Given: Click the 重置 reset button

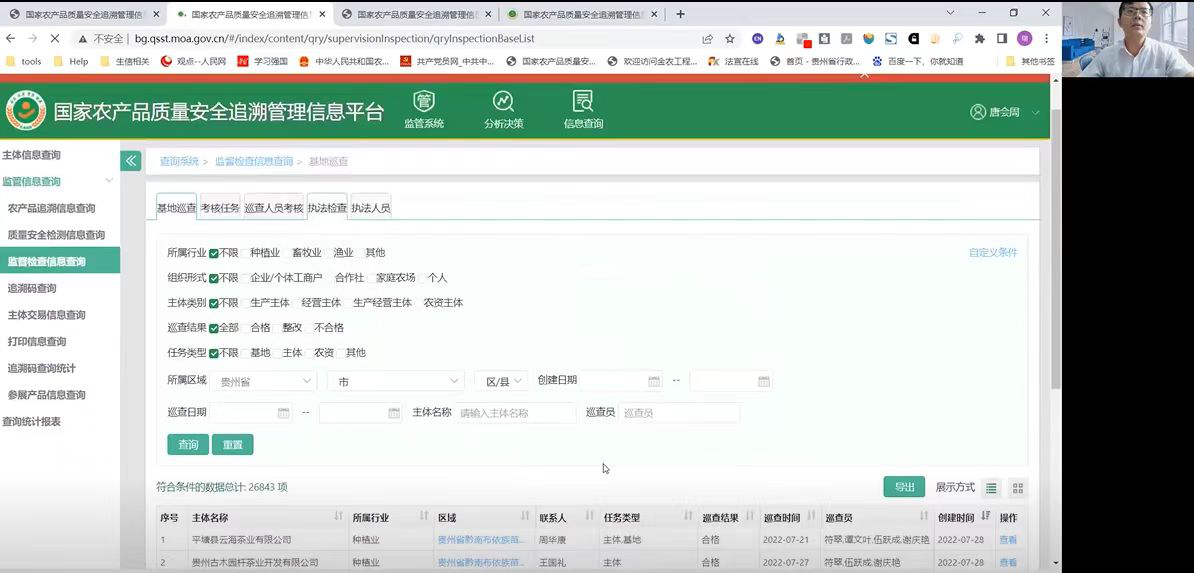Looking at the screenshot, I should tap(232, 445).
